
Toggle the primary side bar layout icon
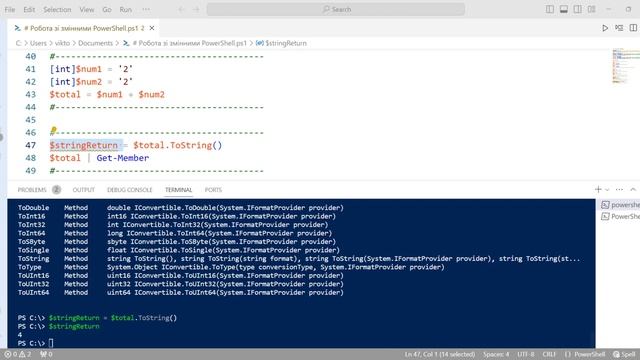pos(550,9)
